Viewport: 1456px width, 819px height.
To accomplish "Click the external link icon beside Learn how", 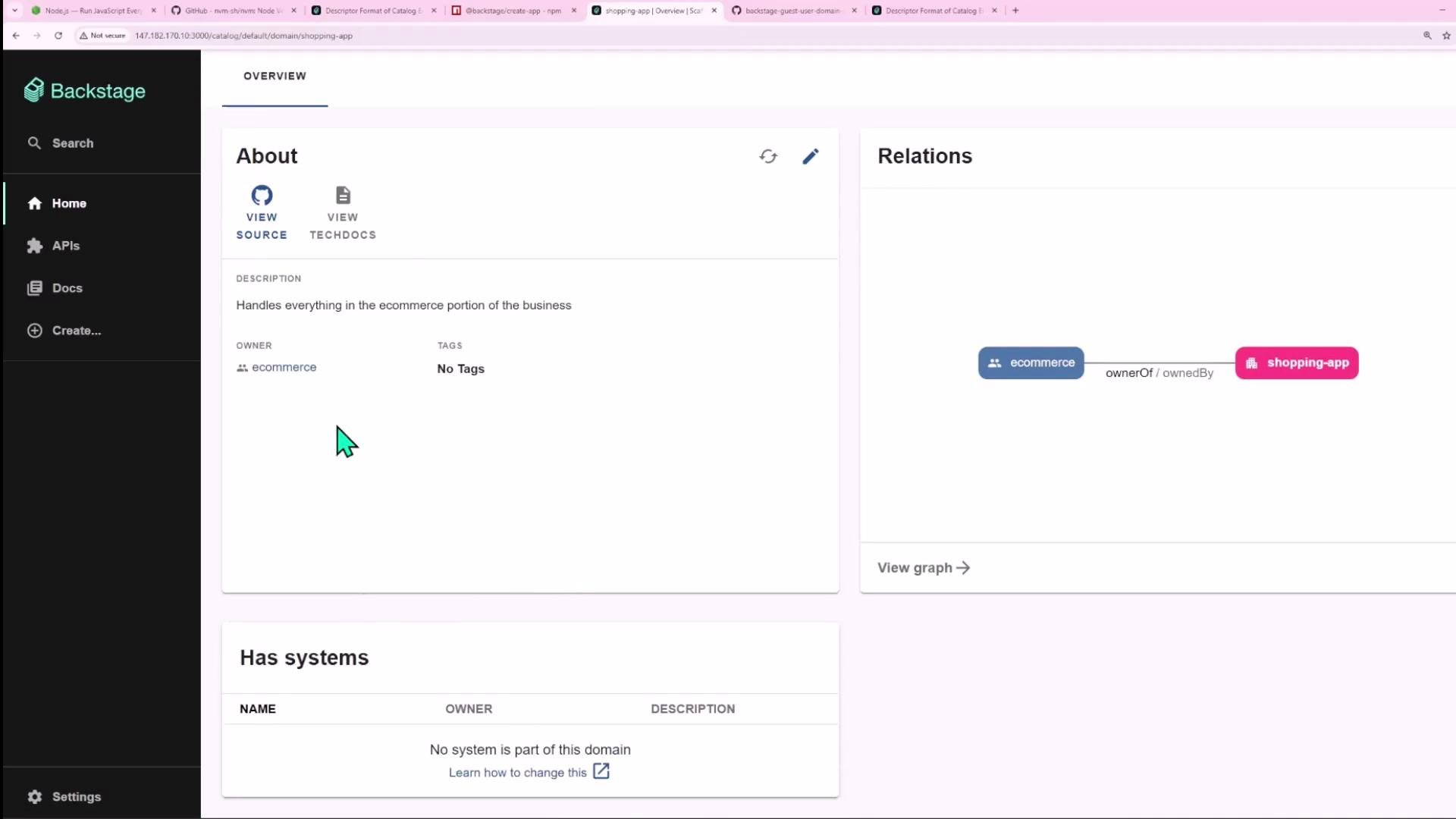I will coord(601,771).
